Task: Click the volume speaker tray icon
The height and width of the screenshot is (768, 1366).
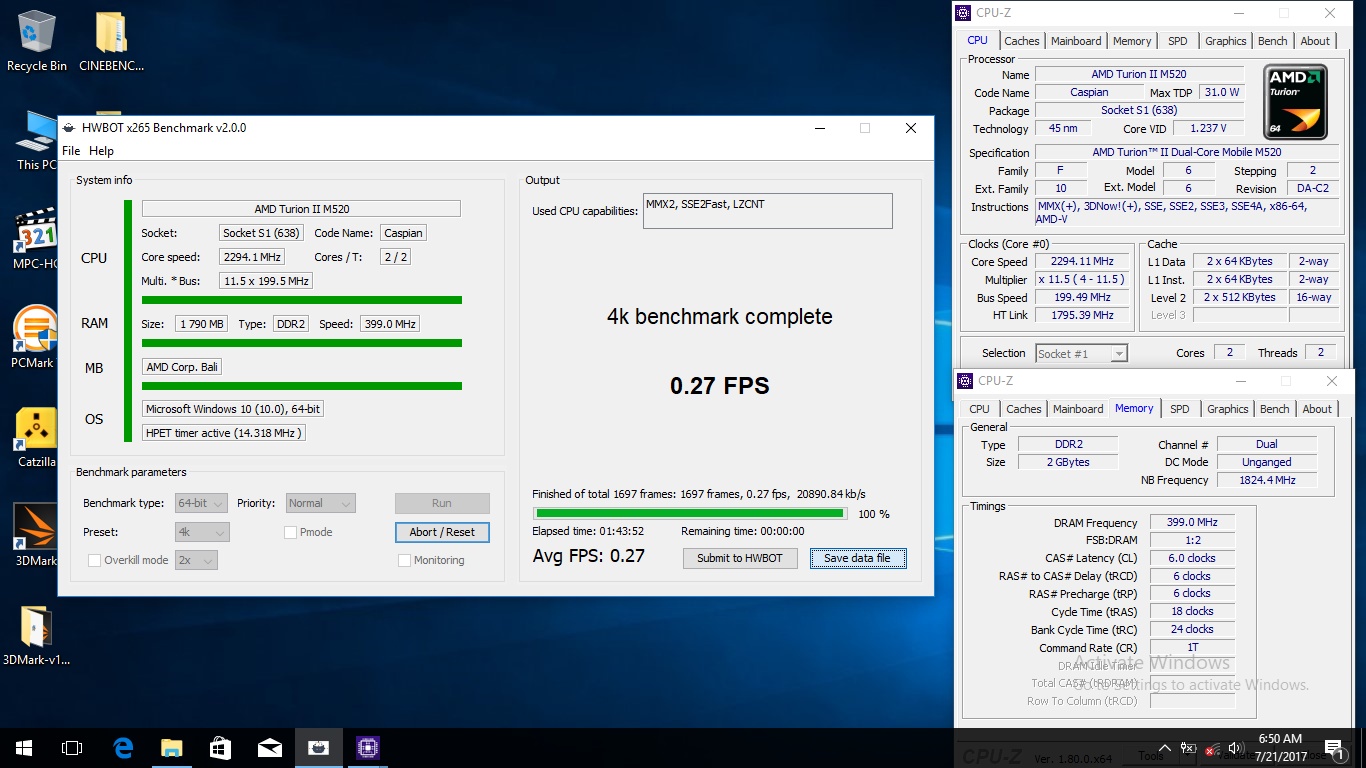Action: click(x=1234, y=747)
